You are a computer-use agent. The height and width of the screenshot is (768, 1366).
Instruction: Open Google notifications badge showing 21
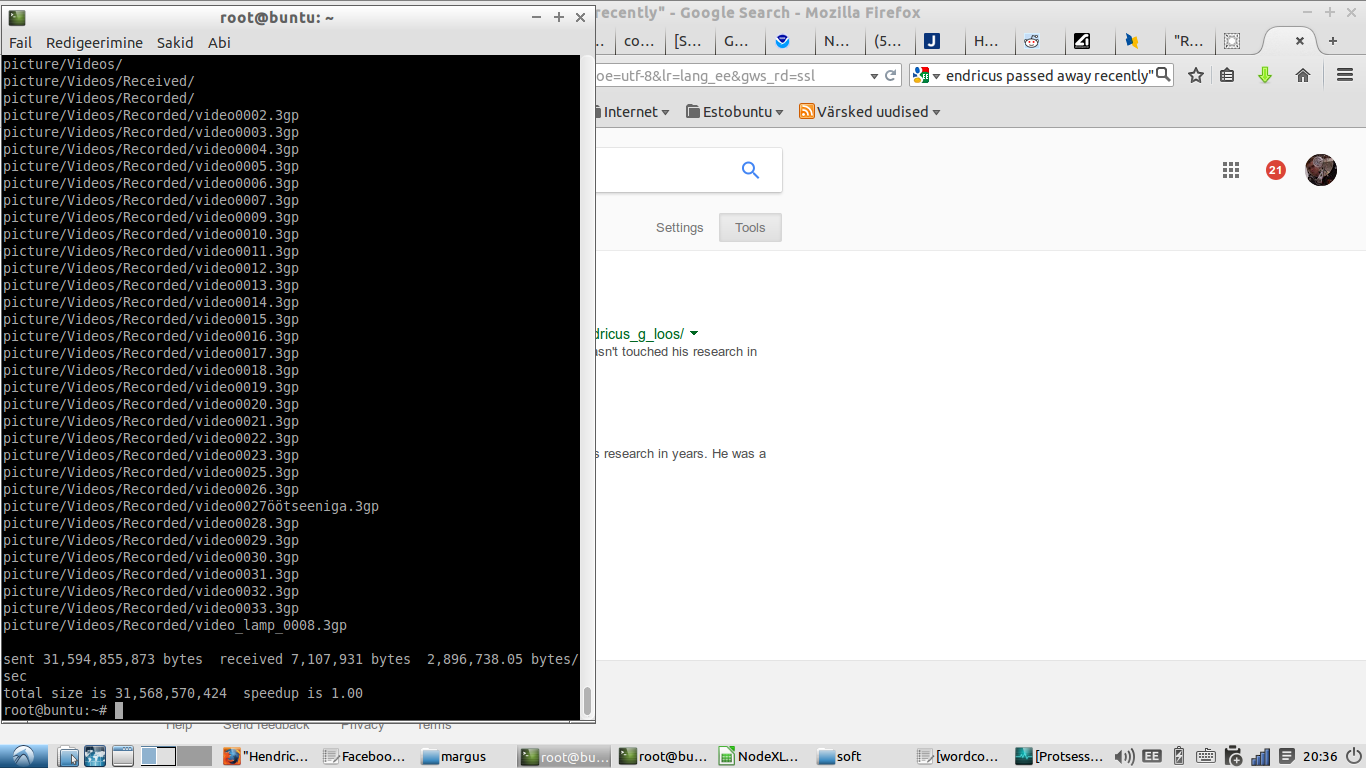1275,170
